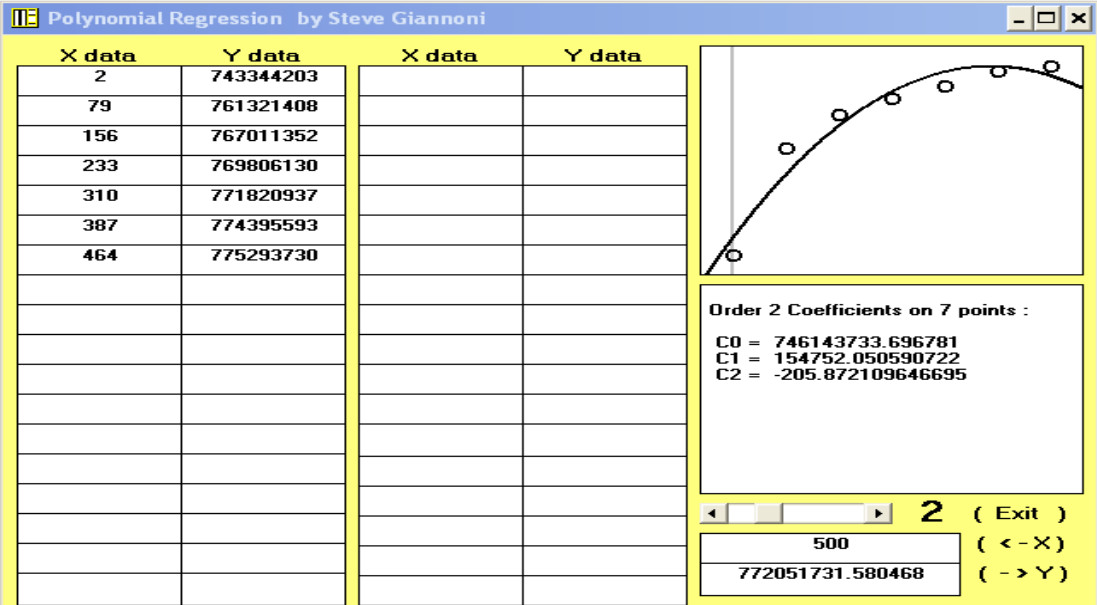Screen dimensions: 1097x605
Task: Click the rightmost data point circle on the graph
Action: coord(1051,67)
